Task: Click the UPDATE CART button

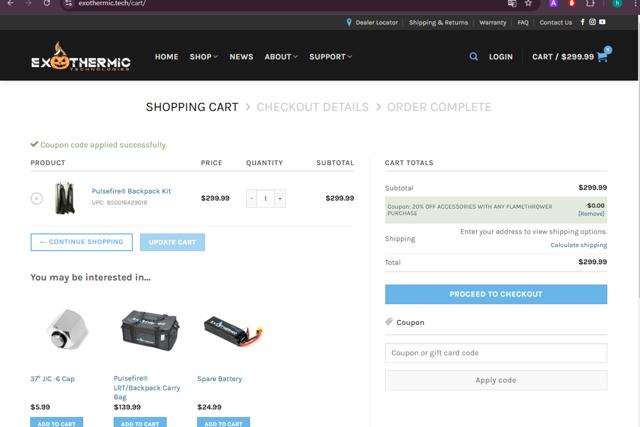Action: click(172, 242)
